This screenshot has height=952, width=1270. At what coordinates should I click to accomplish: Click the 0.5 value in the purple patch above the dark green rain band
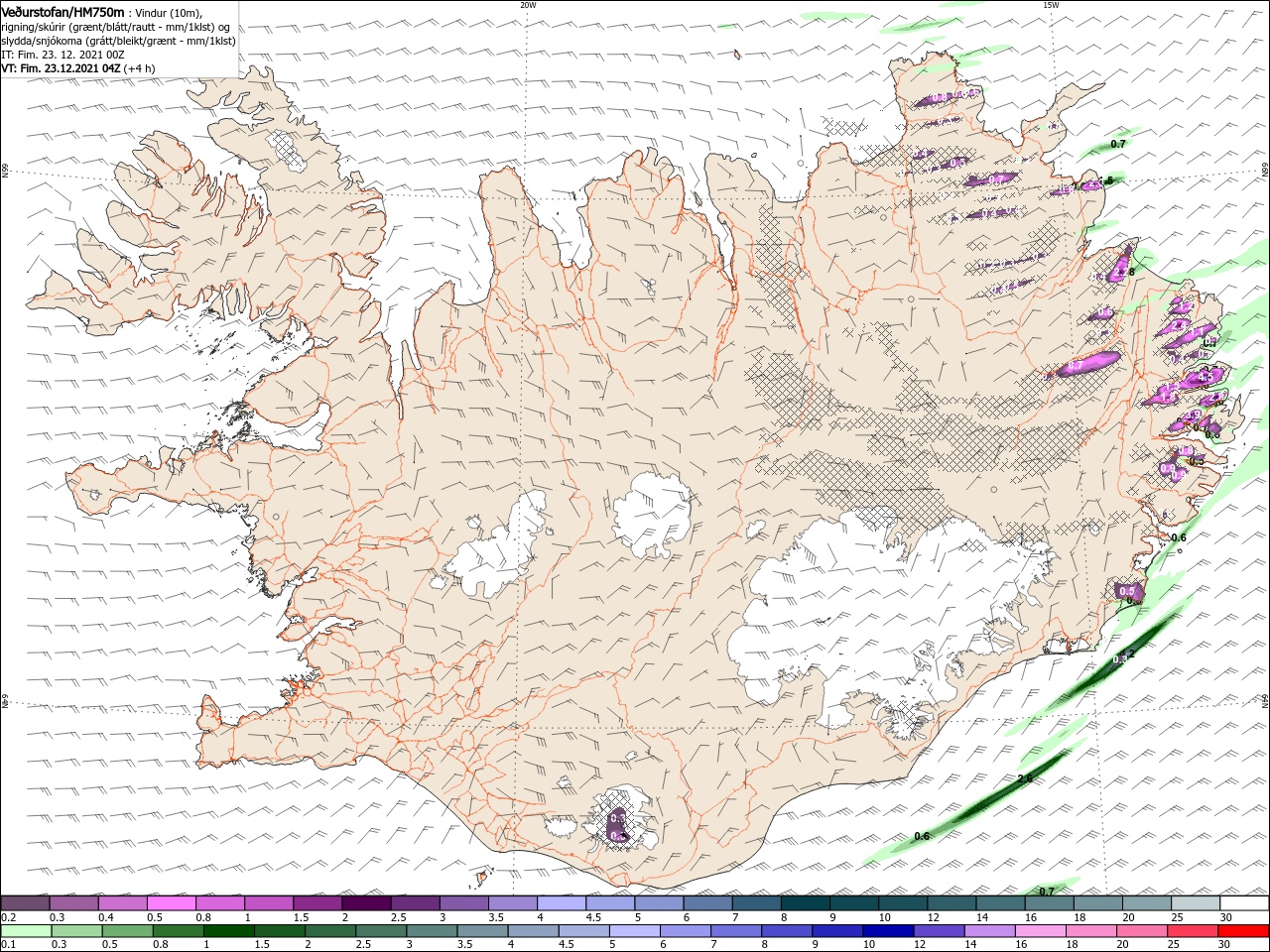(x=1127, y=591)
